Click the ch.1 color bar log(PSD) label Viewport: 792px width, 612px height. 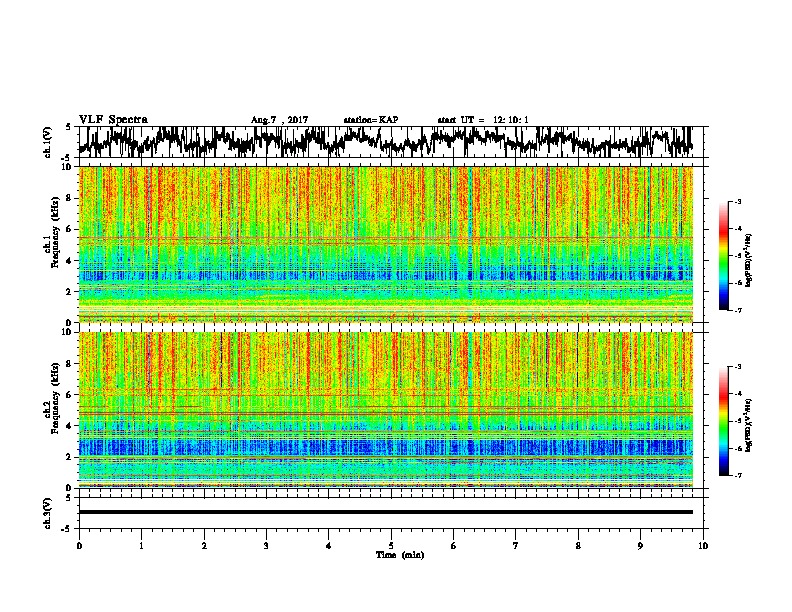[749, 260]
